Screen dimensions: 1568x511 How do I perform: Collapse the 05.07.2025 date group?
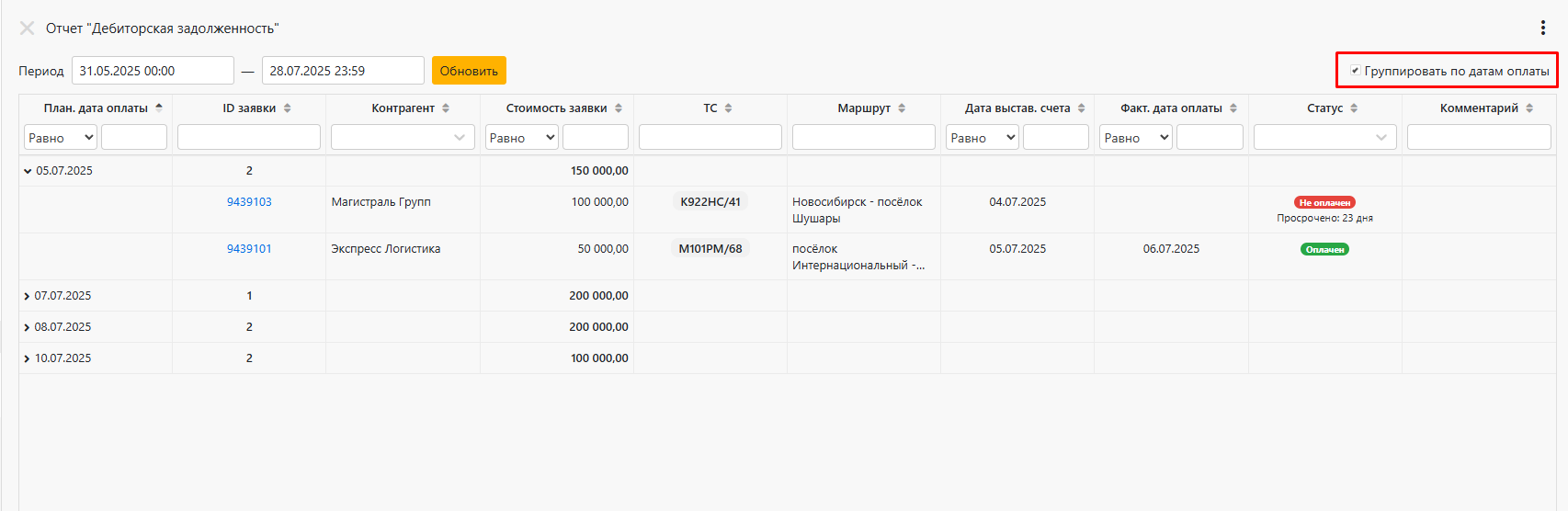pos(28,171)
